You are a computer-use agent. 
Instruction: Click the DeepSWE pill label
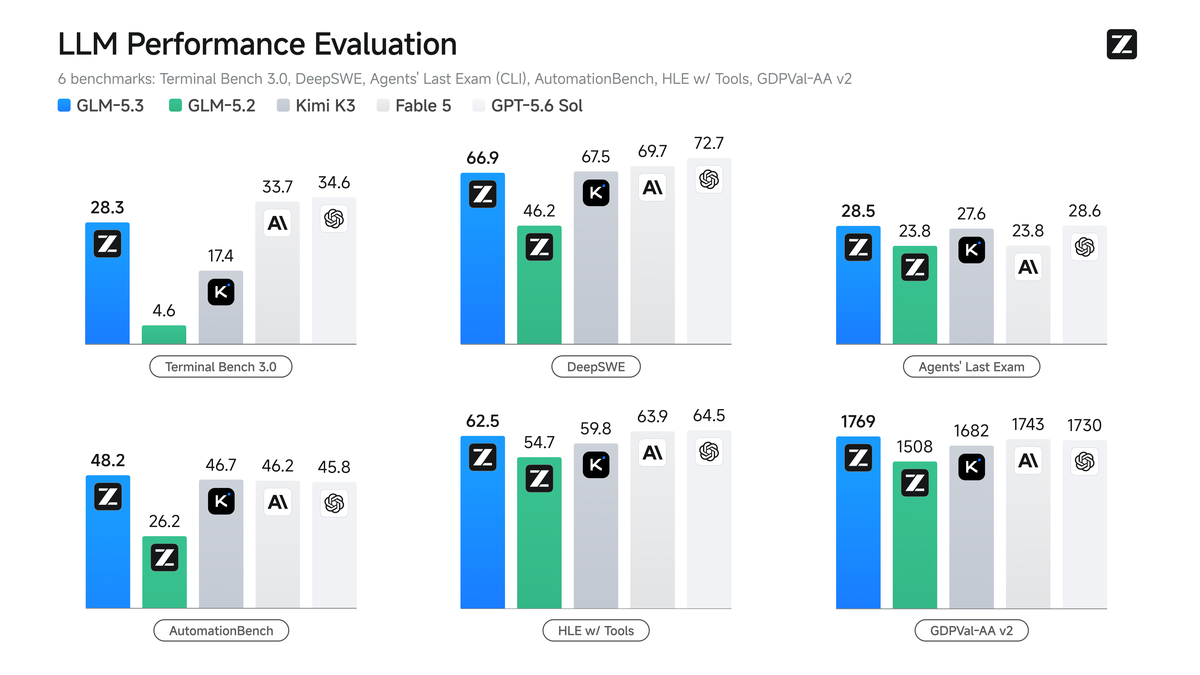pos(596,367)
